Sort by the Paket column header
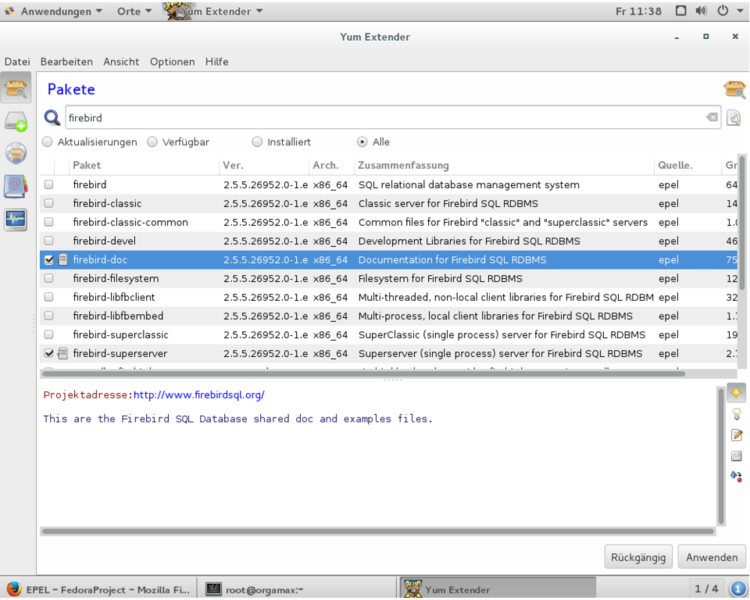 (143, 166)
